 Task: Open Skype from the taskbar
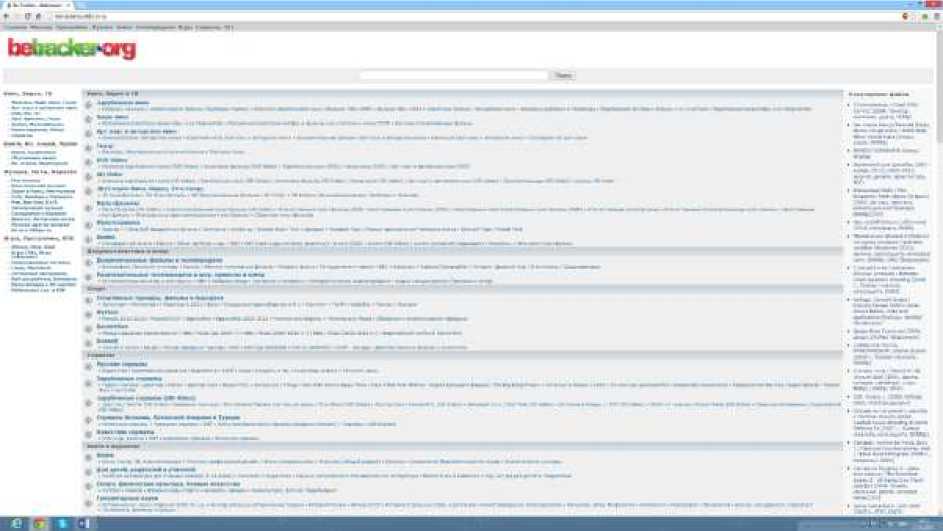click(62, 524)
